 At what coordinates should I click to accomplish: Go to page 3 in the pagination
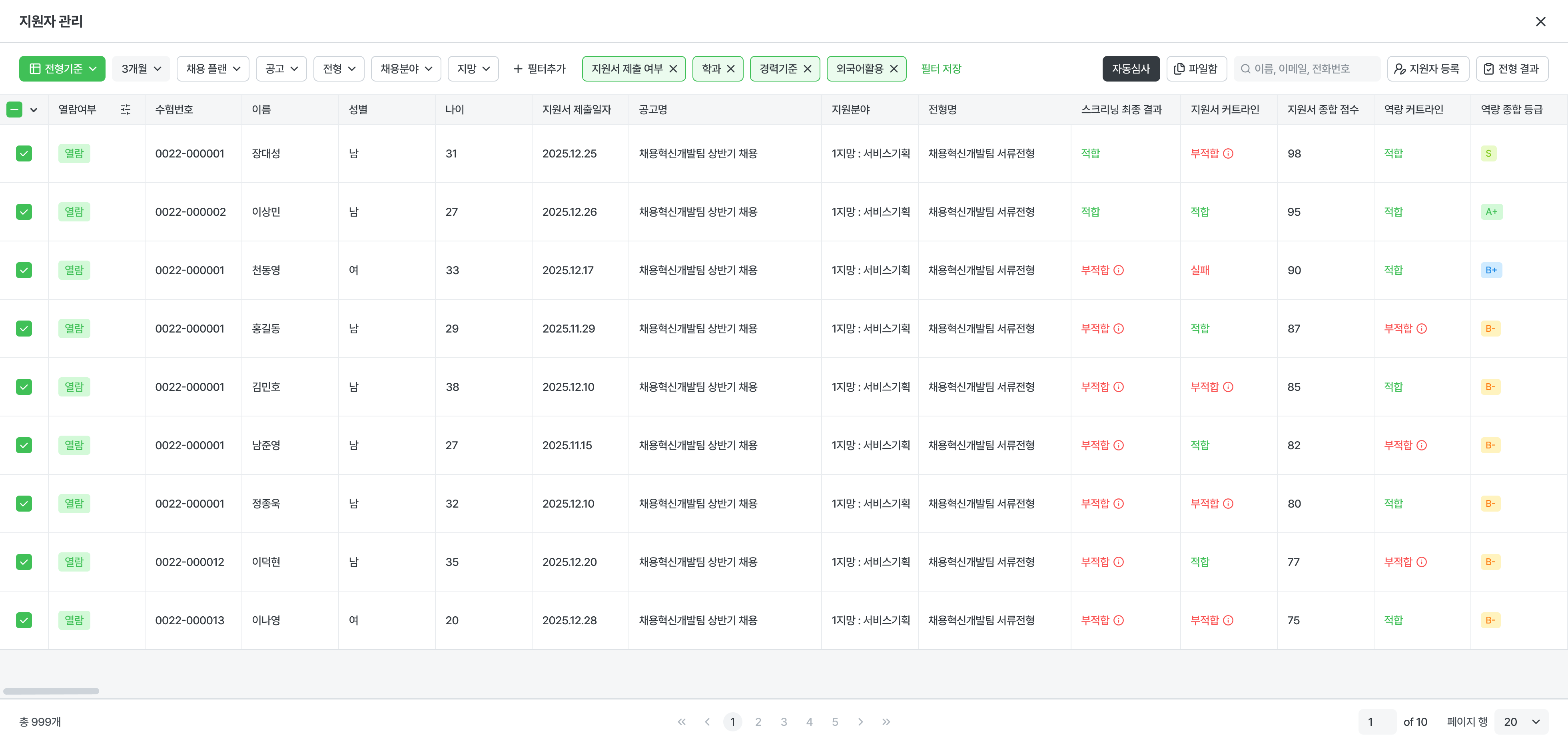783,722
